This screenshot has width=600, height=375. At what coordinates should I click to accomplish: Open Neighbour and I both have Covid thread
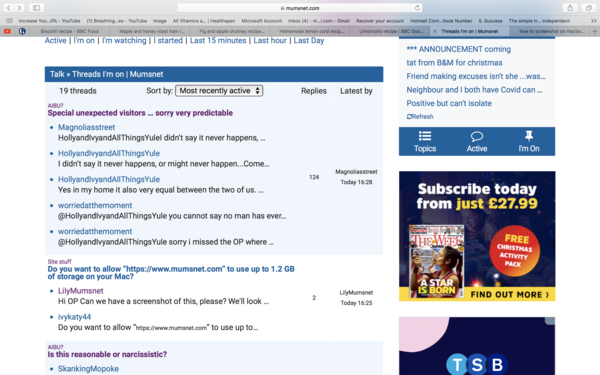(474, 90)
